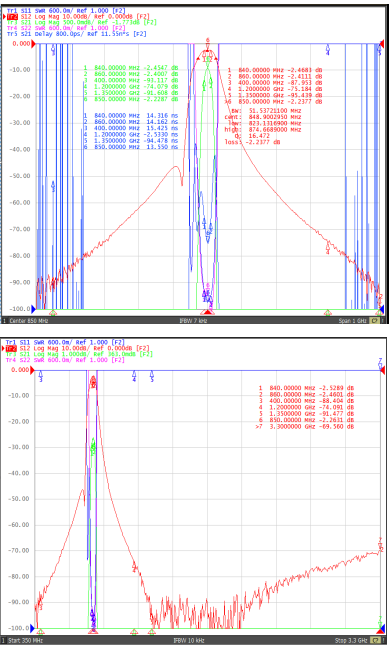This screenshot has width=392, height=648.
Task: Click the blue right-edge arrow at the upper plot's -100 dB line
Action: tap(382, 309)
